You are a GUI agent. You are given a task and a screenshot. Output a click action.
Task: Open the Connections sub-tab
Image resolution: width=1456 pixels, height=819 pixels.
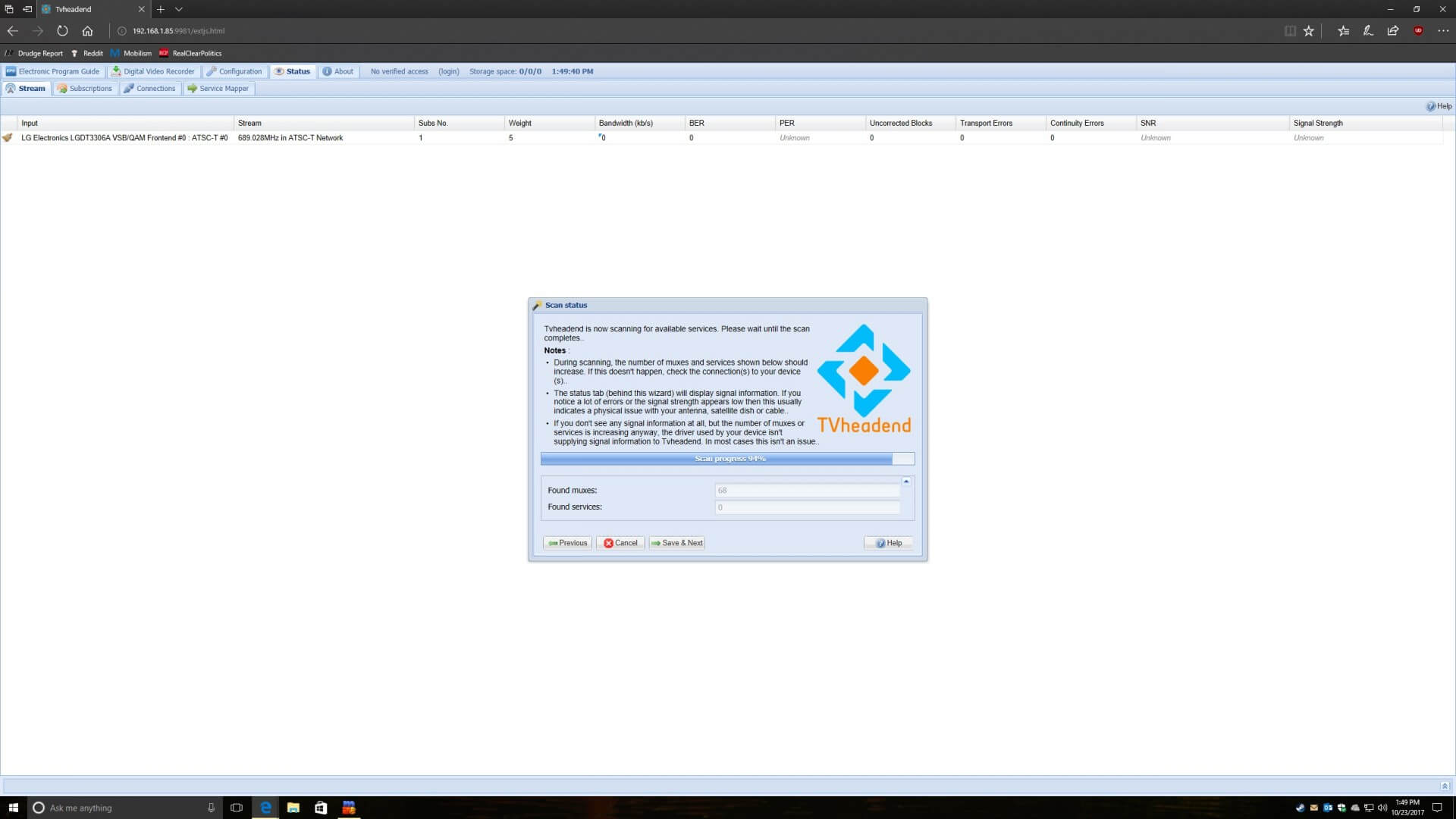(x=150, y=89)
